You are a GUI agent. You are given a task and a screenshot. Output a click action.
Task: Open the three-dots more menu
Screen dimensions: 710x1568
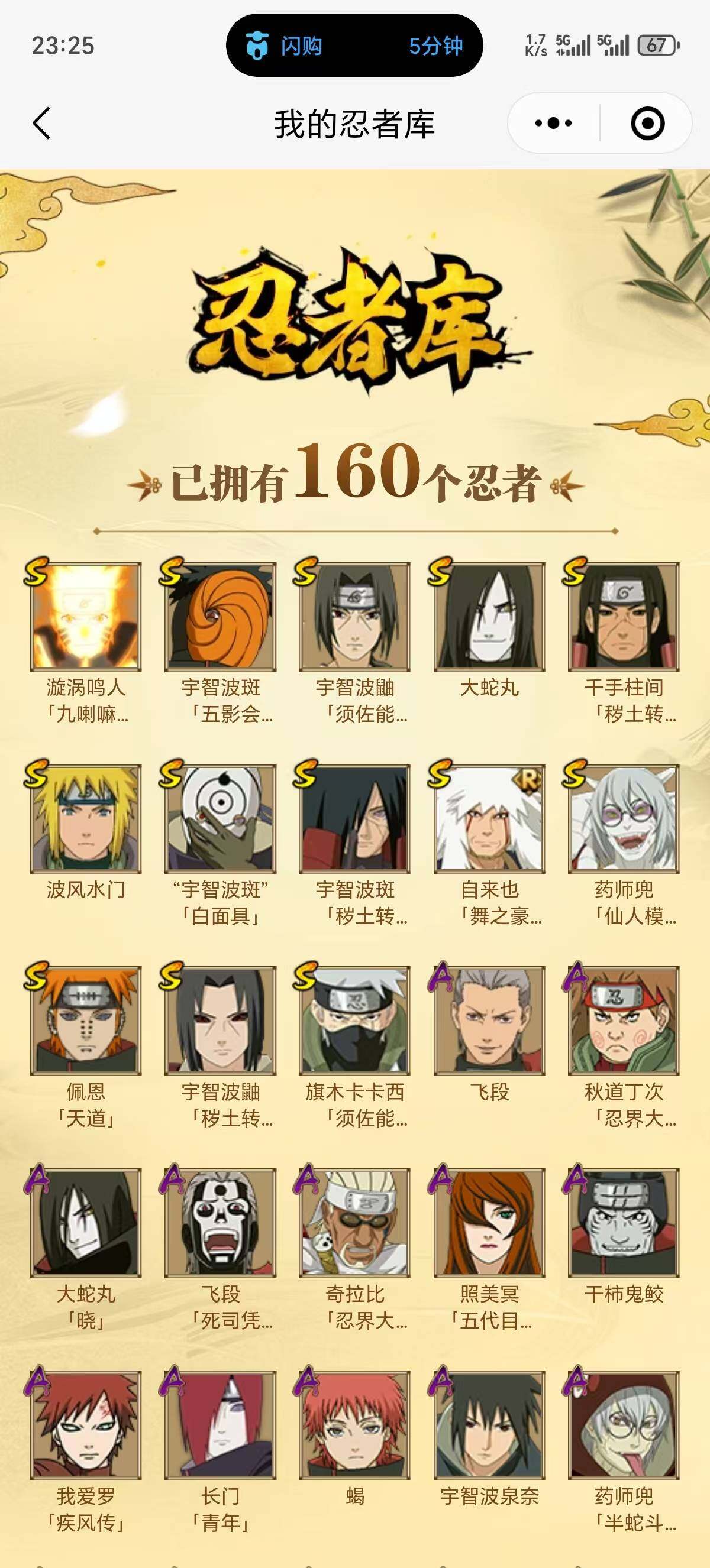click(x=553, y=124)
